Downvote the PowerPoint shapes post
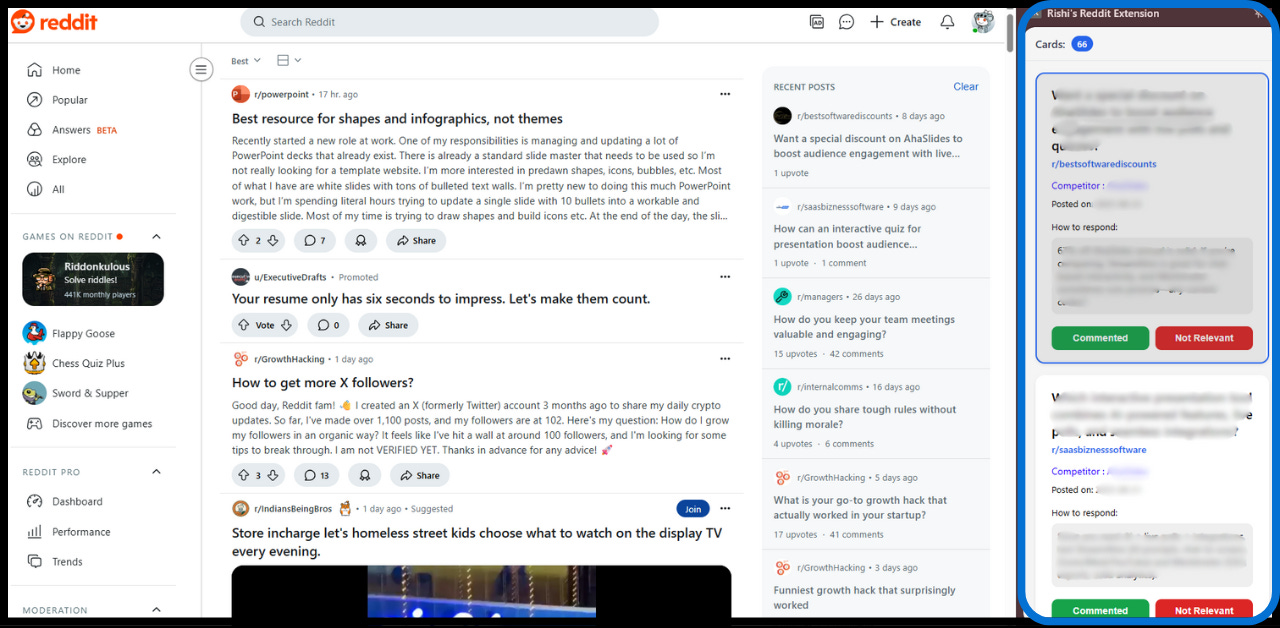This screenshot has width=1280, height=628. point(273,240)
